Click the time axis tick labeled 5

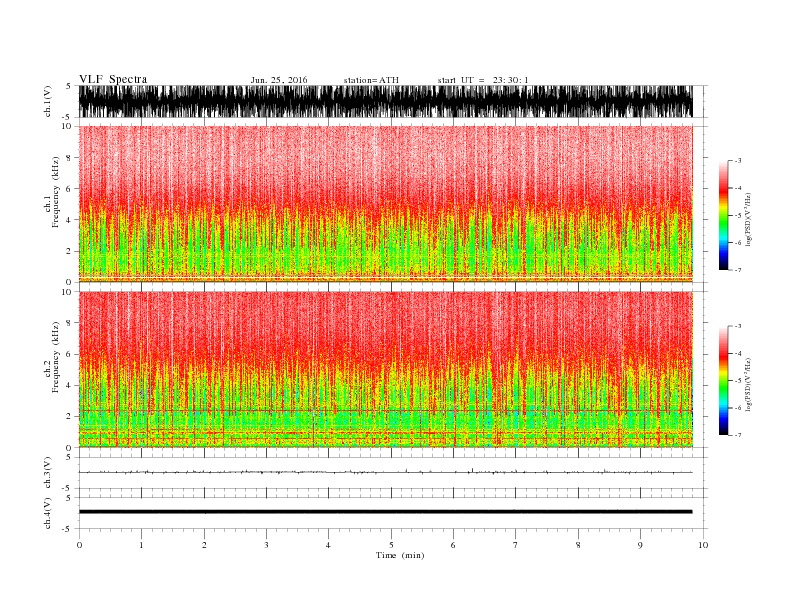(x=391, y=545)
